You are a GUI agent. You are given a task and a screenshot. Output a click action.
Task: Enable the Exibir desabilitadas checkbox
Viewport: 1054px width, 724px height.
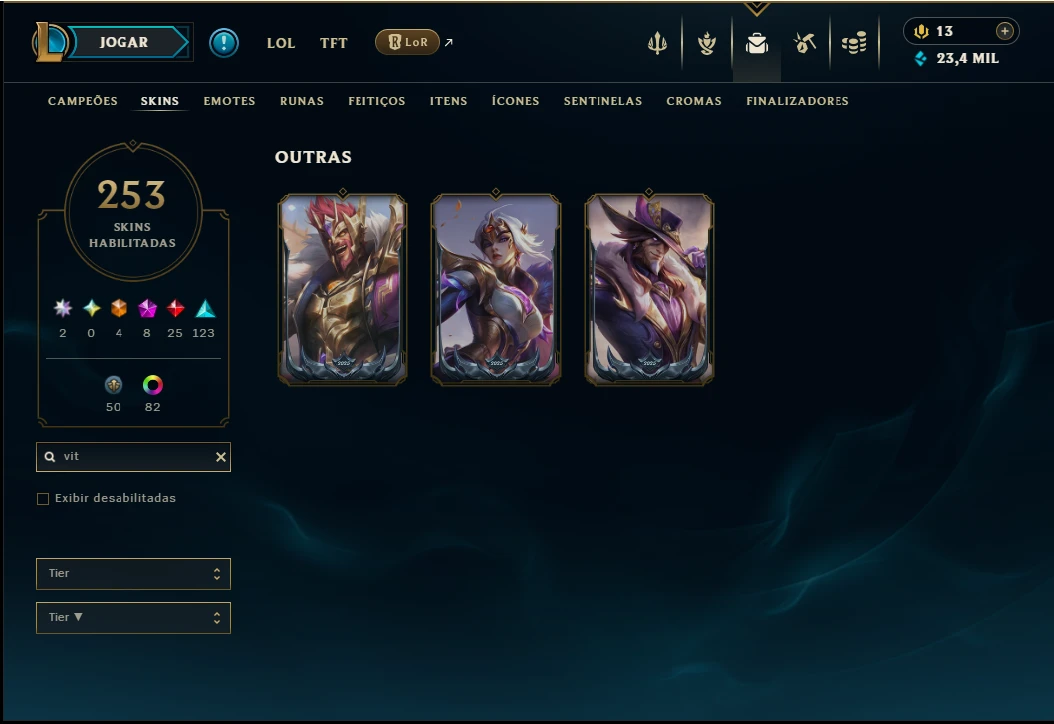tap(43, 499)
